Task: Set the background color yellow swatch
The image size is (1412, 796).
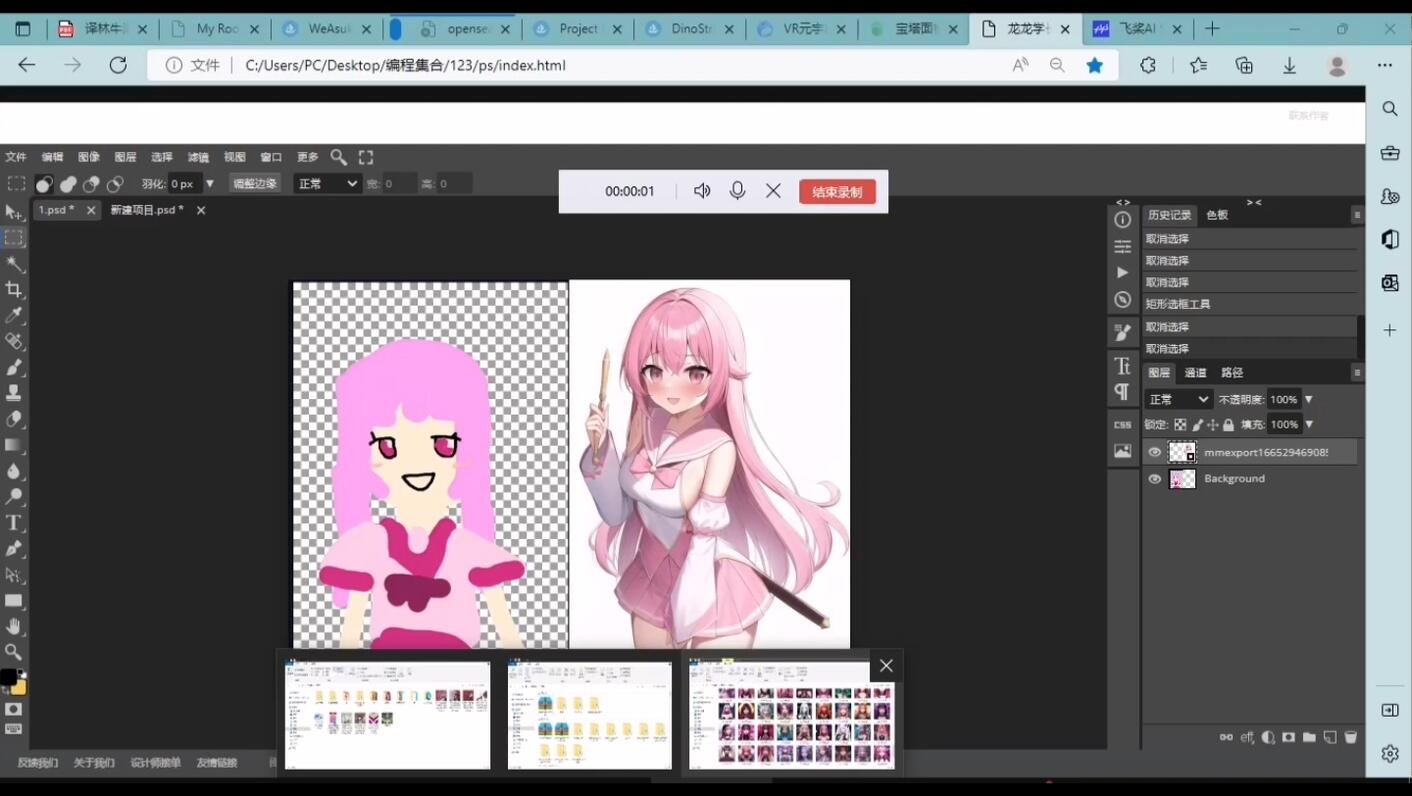Action: 20,688
